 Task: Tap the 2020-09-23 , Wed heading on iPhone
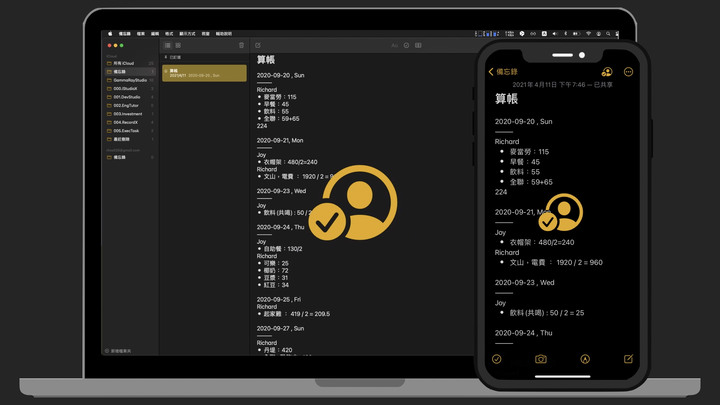pyautogui.click(x=524, y=282)
